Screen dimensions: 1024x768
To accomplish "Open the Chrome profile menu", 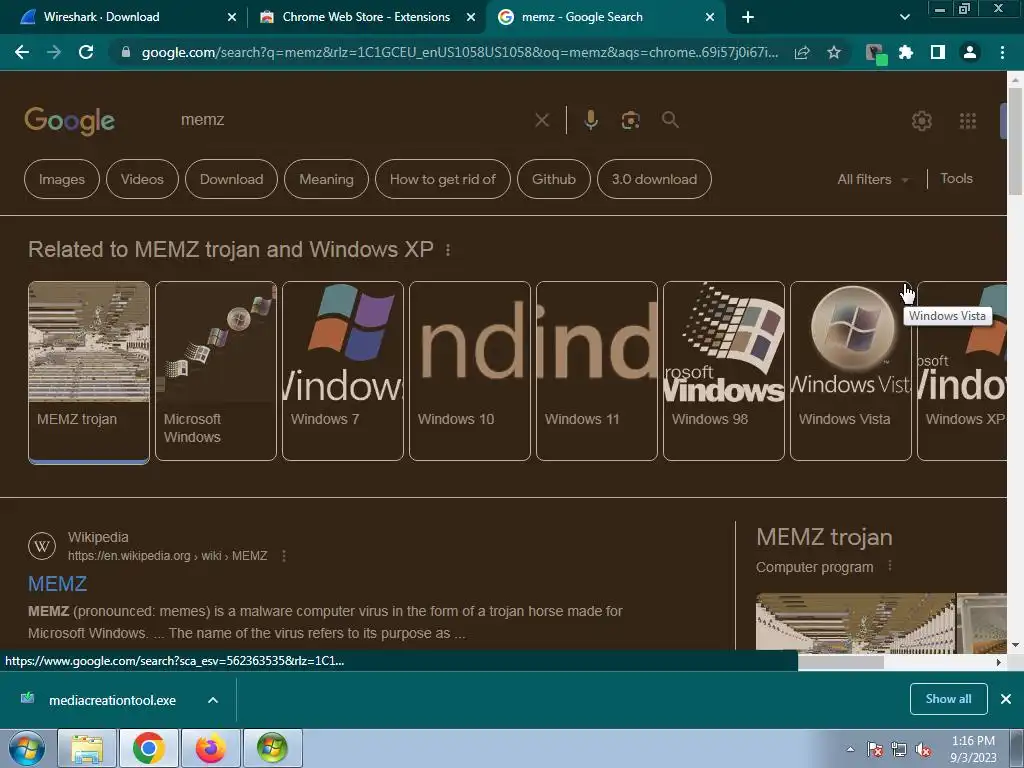I will click(970, 52).
